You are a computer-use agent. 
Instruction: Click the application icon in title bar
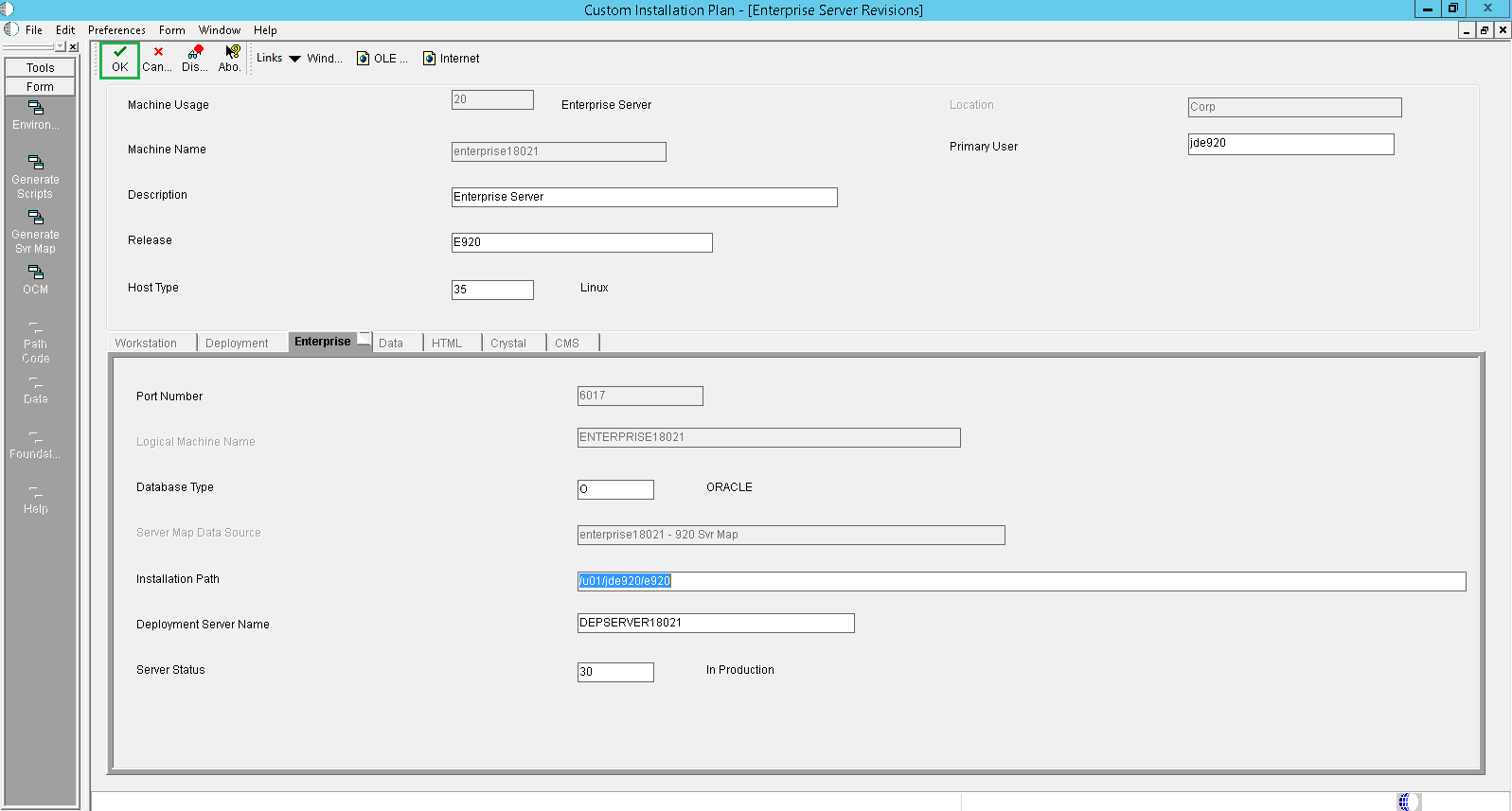[8, 9]
